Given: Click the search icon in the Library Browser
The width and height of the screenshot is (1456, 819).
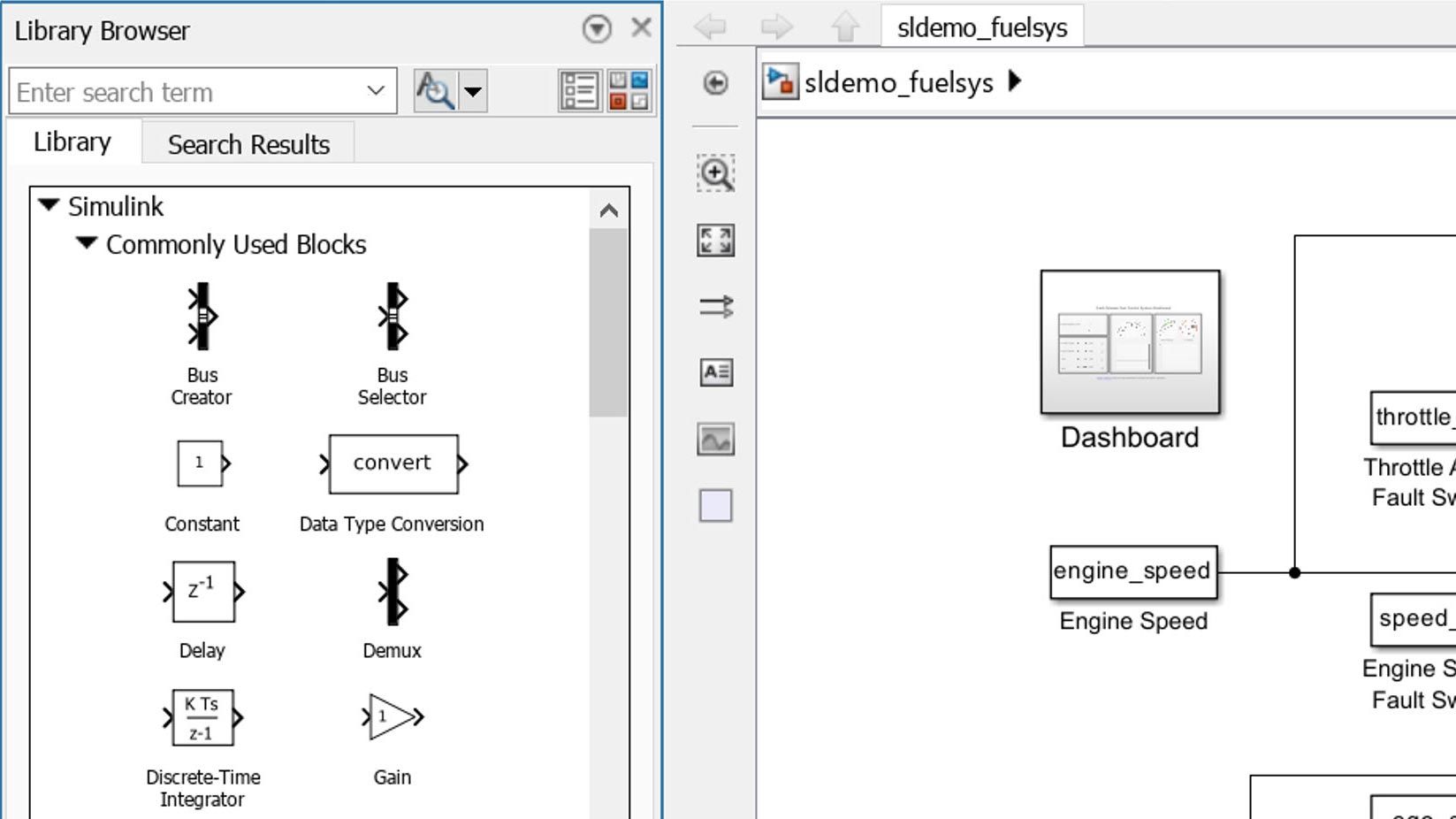Looking at the screenshot, I should tap(437, 91).
